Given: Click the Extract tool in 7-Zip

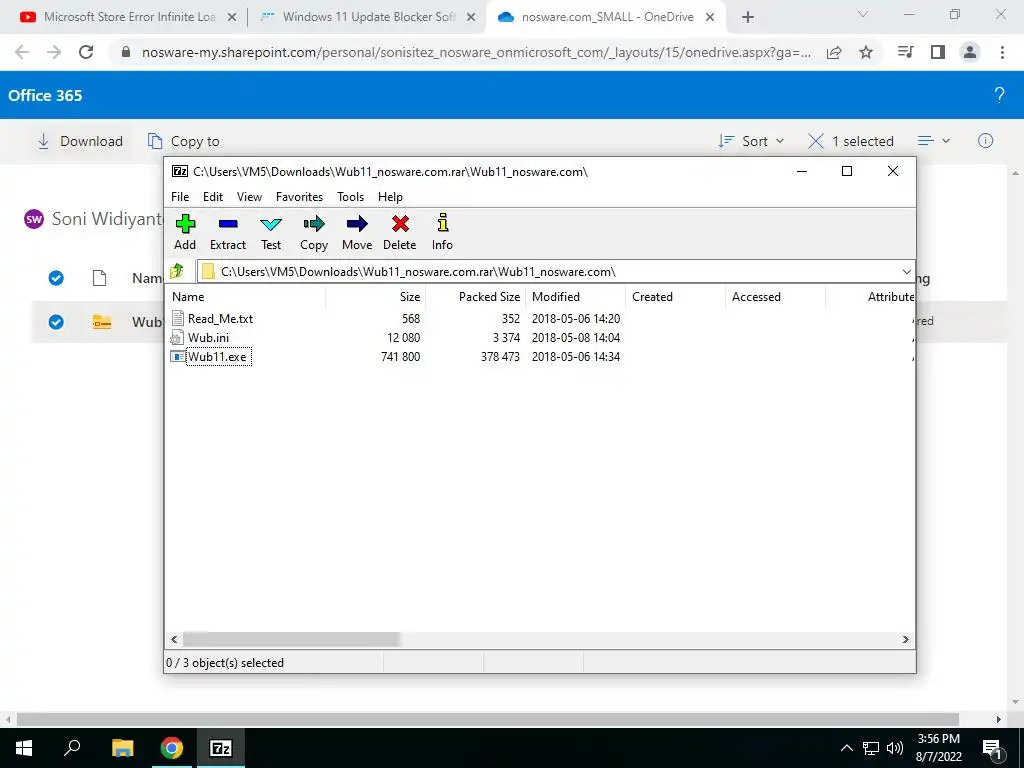Looking at the screenshot, I should pos(228,232).
